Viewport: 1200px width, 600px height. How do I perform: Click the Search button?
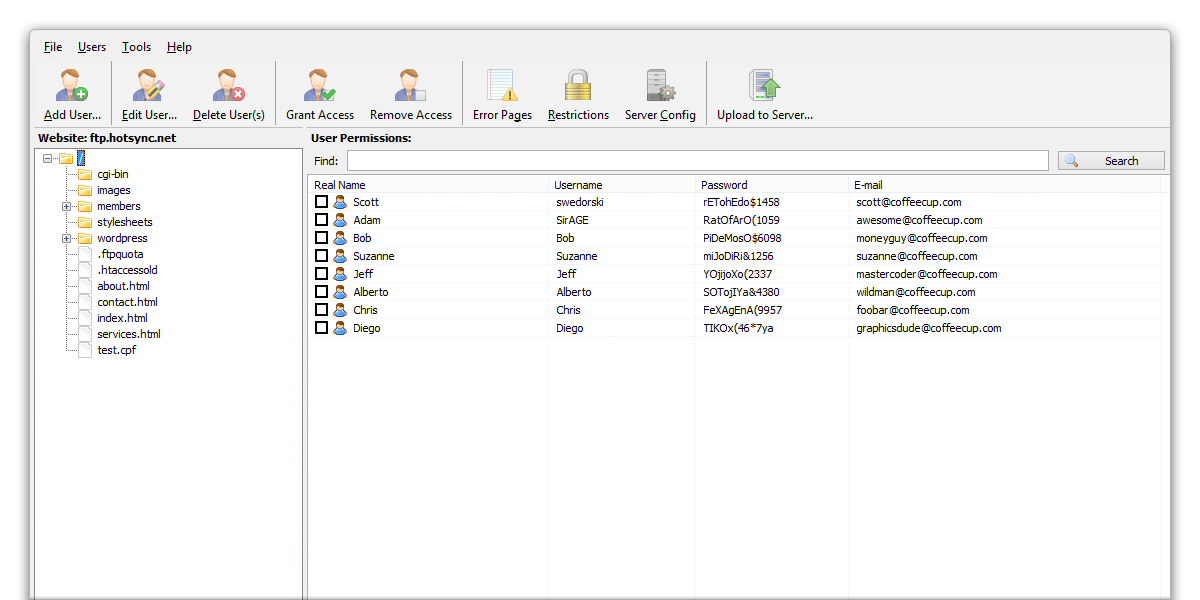pyautogui.click(x=1111, y=161)
